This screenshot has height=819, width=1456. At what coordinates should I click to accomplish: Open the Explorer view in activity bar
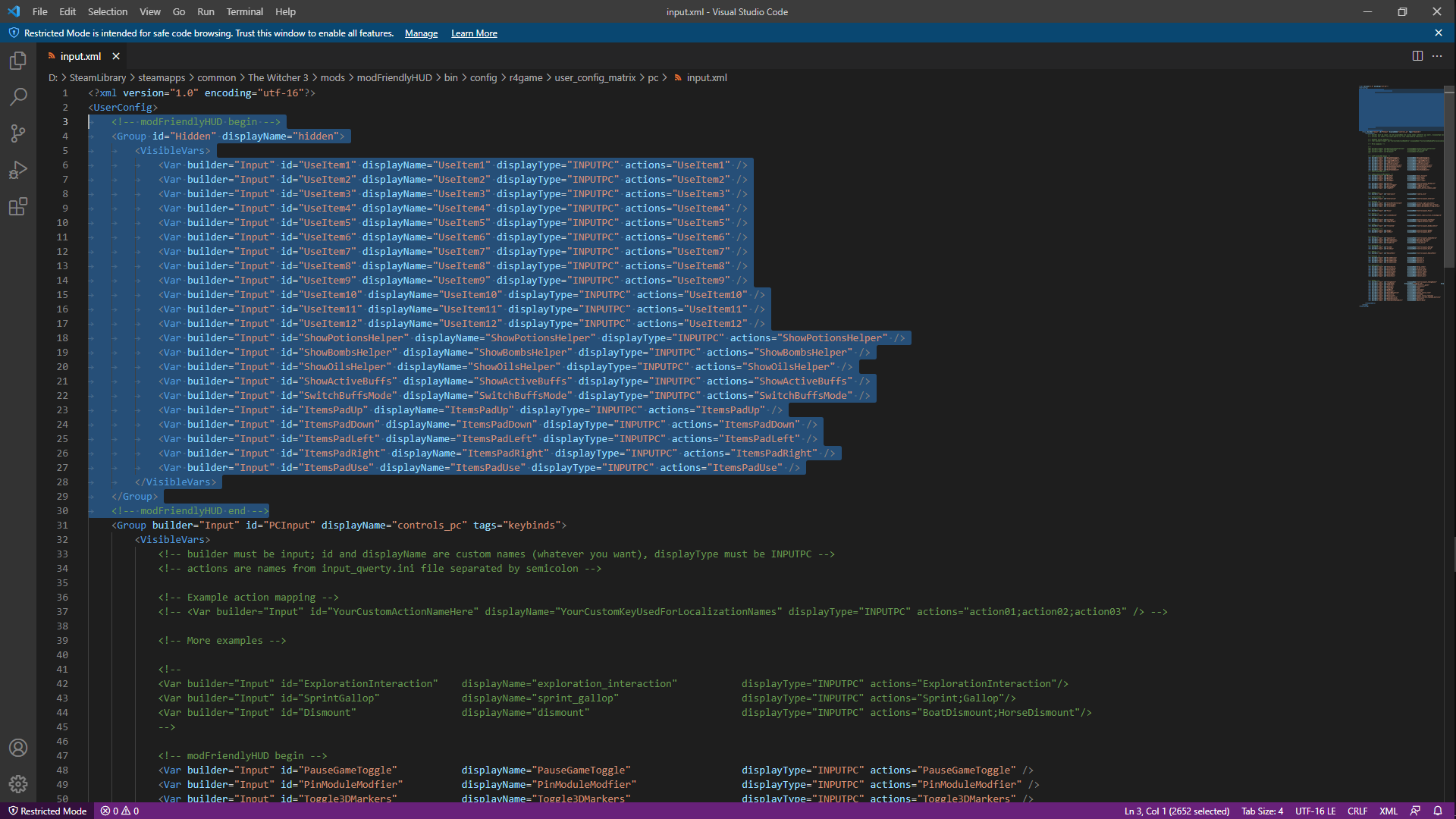click(18, 61)
